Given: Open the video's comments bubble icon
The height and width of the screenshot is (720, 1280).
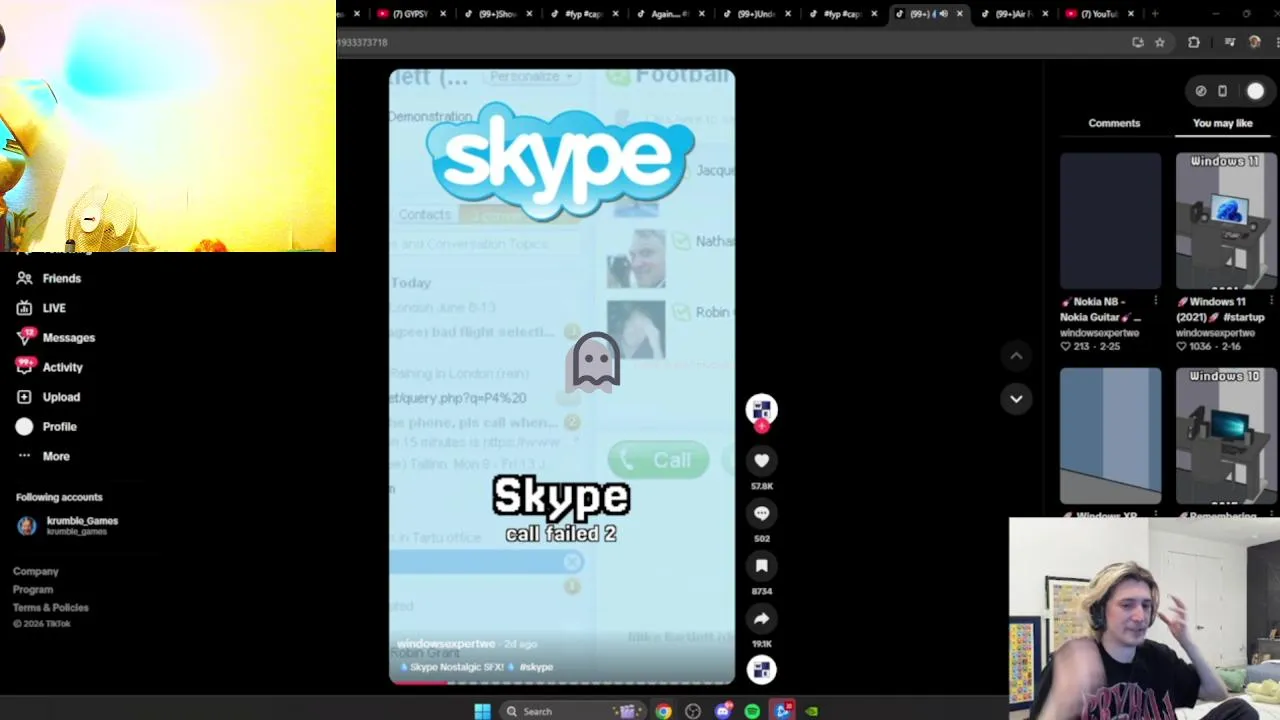Looking at the screenshot, I should click(x=761, y=513).
